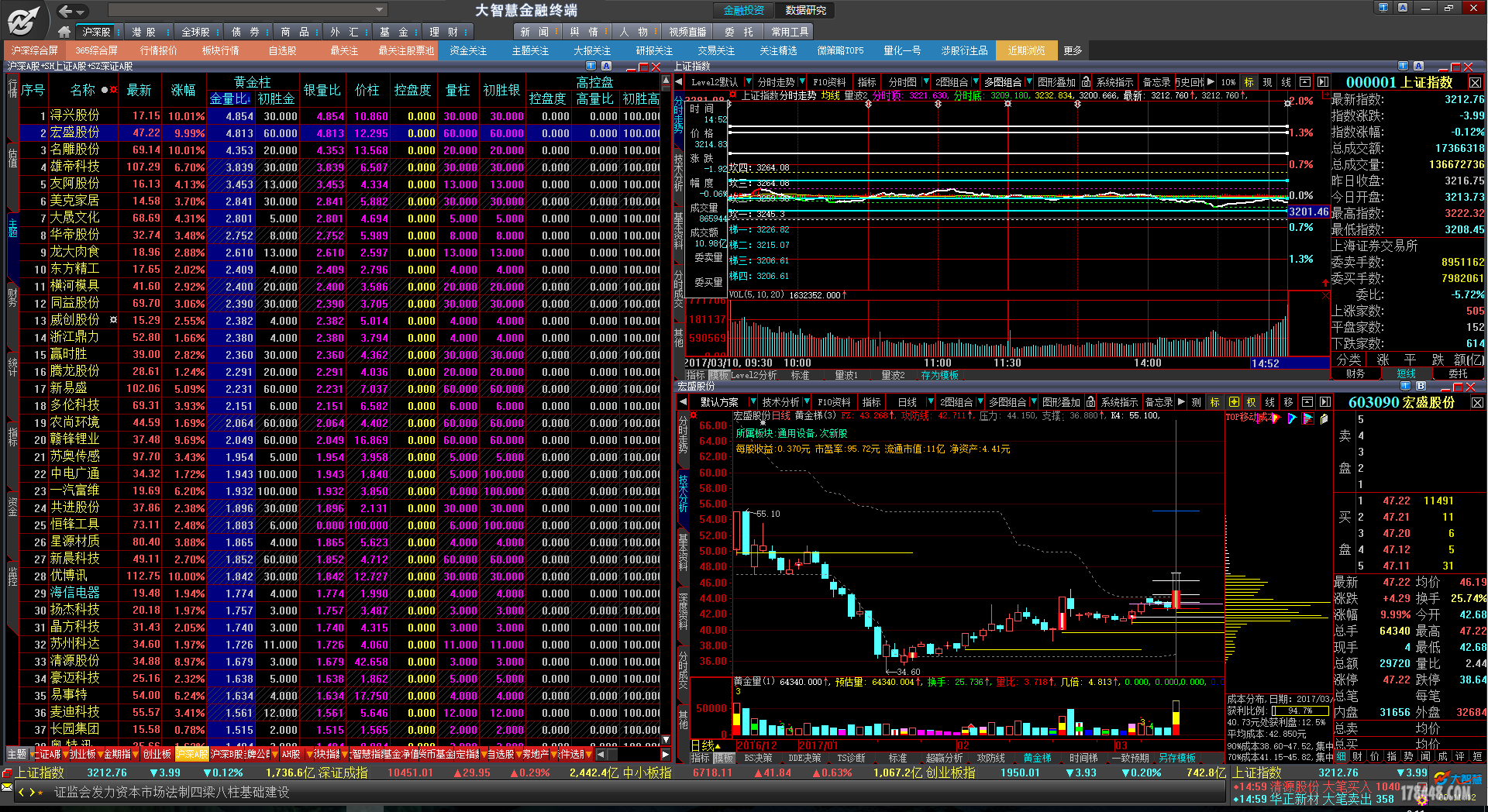The image size is (1488, 812).
Task: Click the 线 draw-line icon in 宏盛股份 toolbar
Action: [1270, 402]
